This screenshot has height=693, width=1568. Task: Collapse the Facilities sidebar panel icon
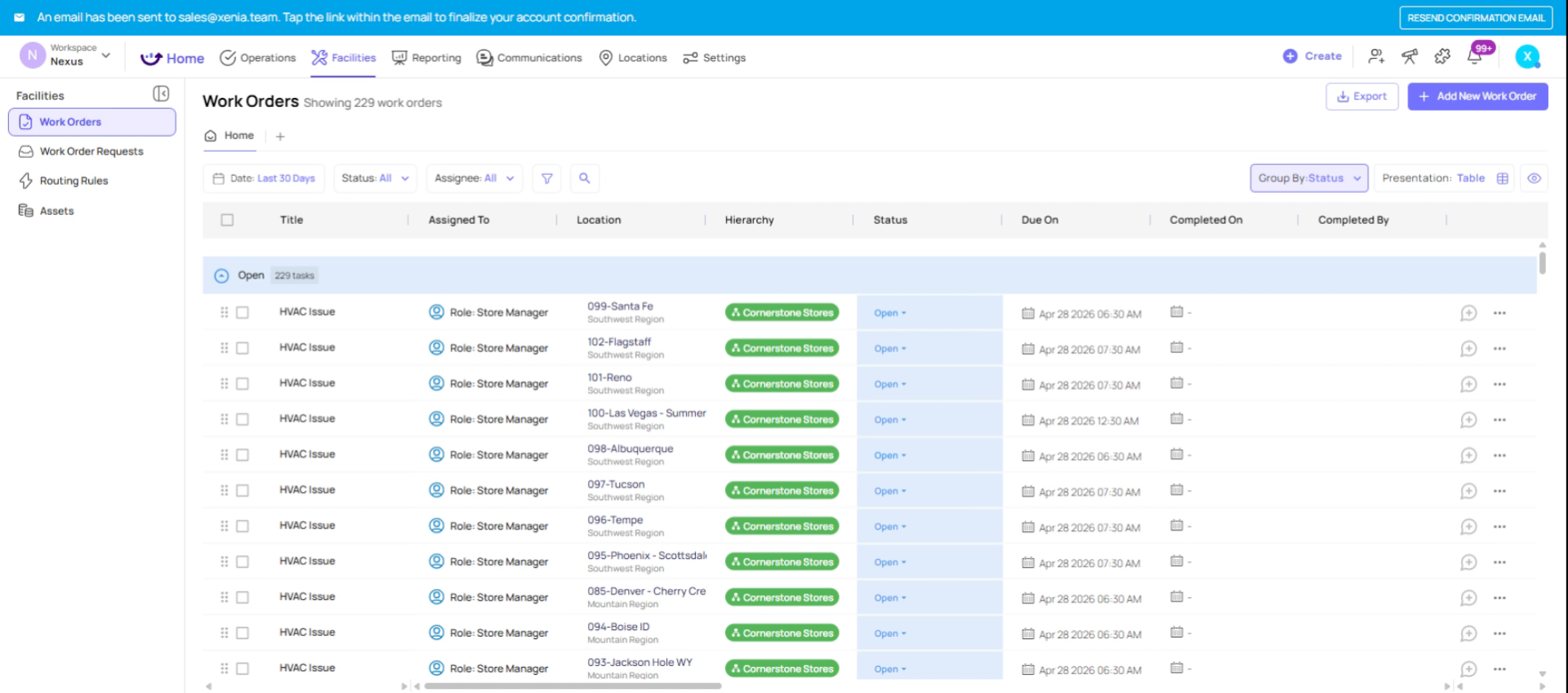[x=161, y=94]
